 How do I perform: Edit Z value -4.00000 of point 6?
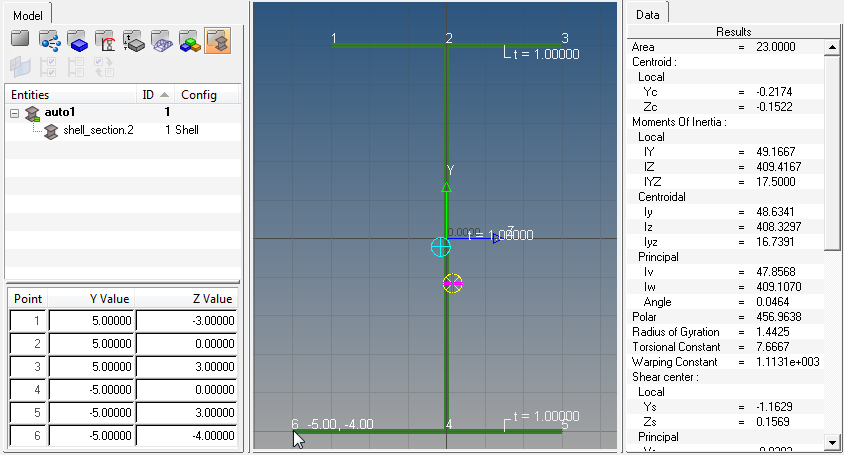click(186, 436)
